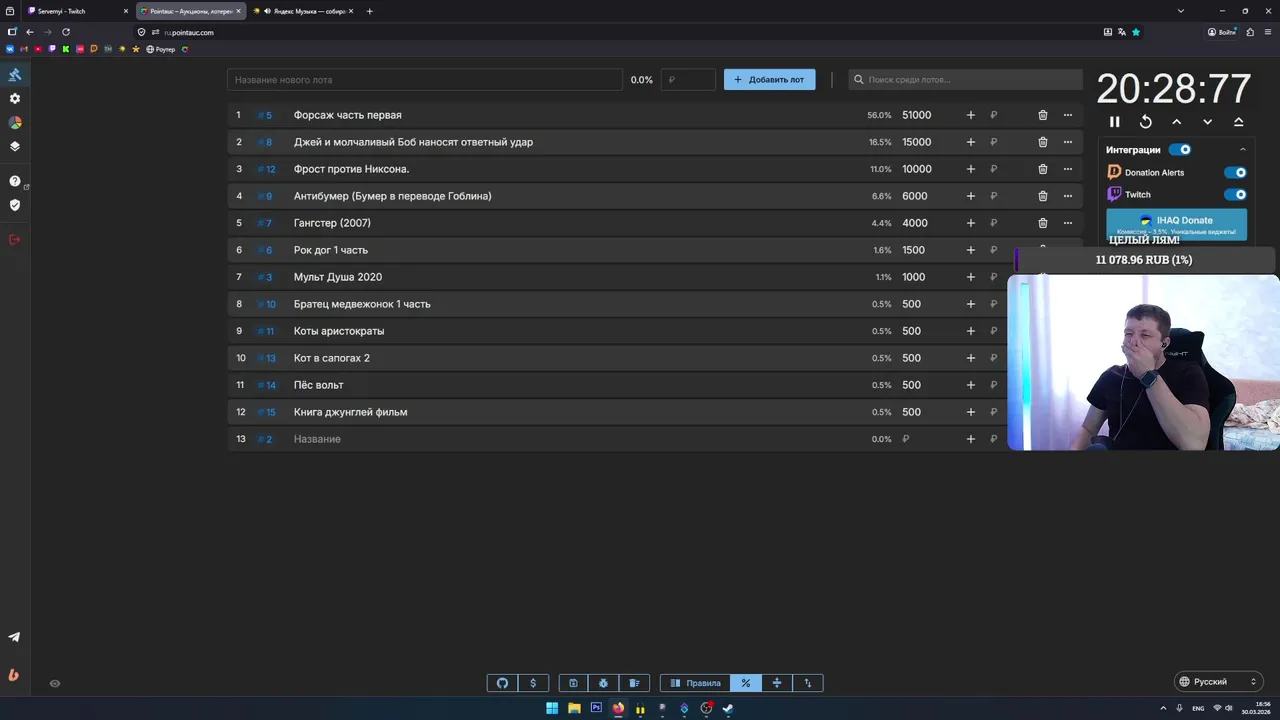Viewport: 1280px width, 720px height.
Task: Toggle the eye visibility icon at bottom left
Action: pyautogui.click(x=55, y=684)
